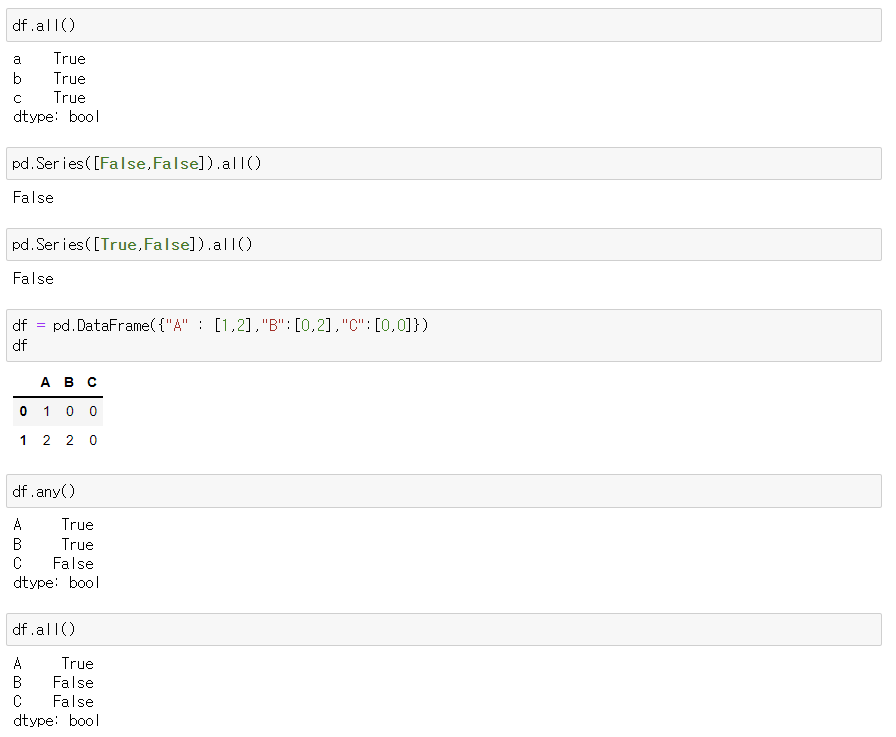
Task: Click the 'C False' line in the last df.all() output
Action: coord(53,702)
